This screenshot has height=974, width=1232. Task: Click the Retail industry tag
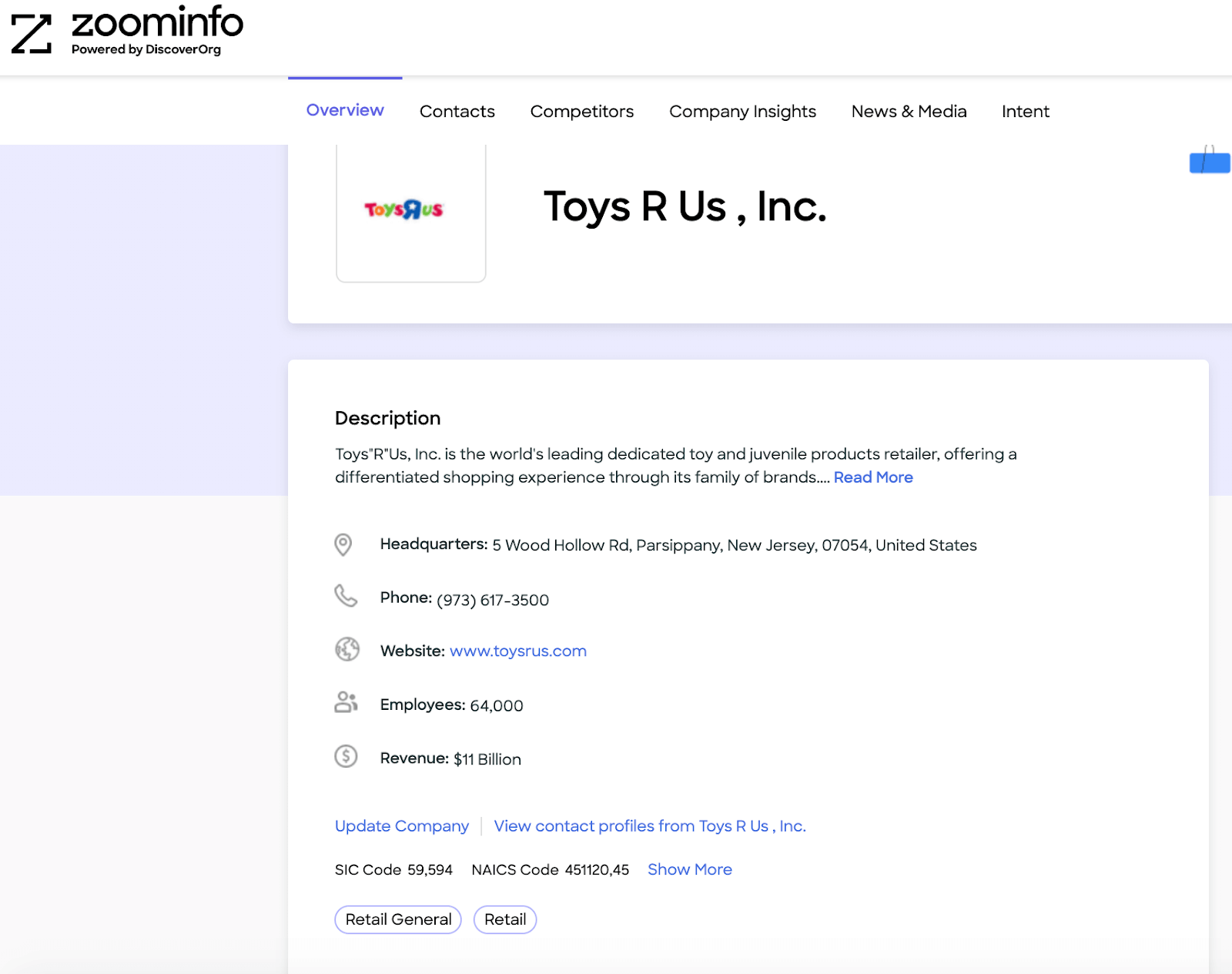point(505,919)
